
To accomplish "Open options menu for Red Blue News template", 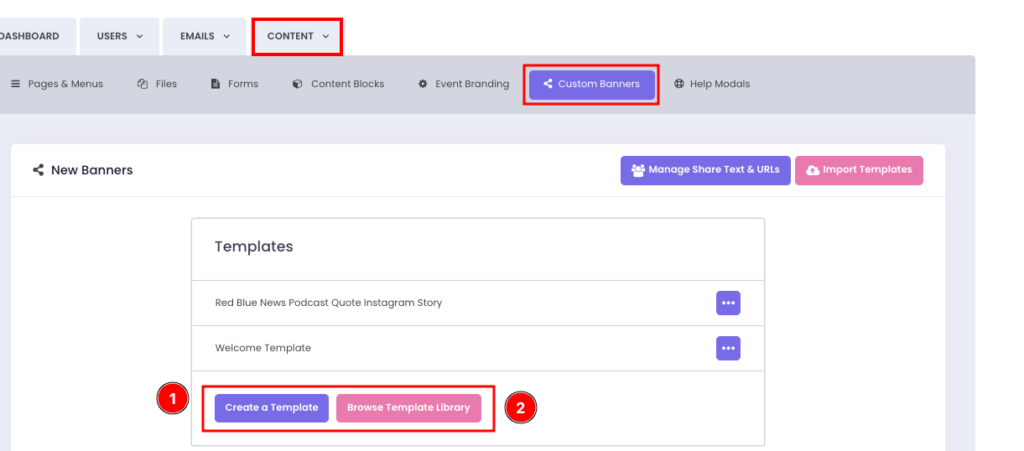I will (728, 303).
